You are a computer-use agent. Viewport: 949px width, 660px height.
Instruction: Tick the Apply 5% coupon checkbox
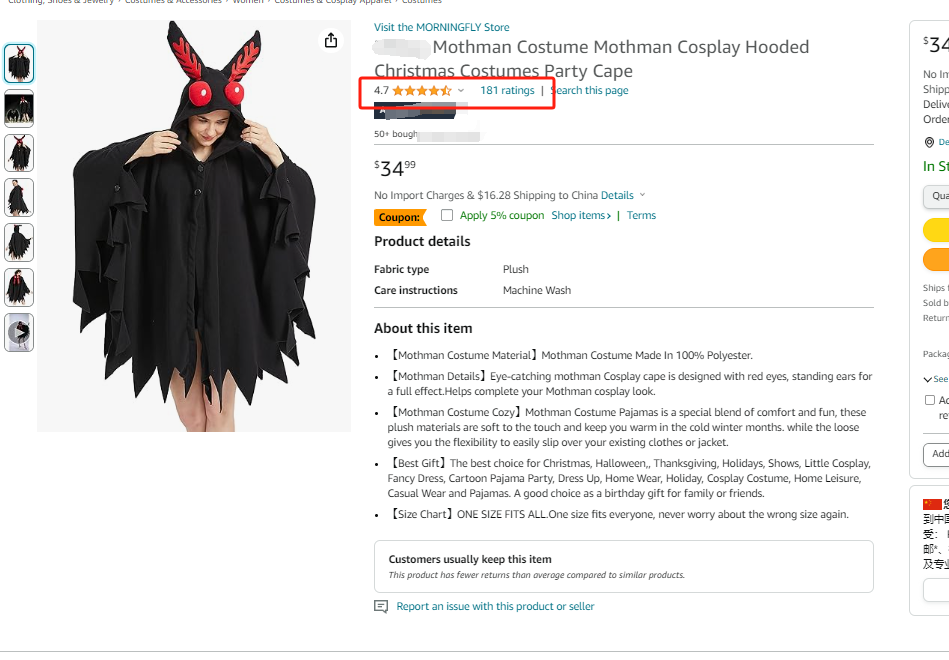coord(447,215)
